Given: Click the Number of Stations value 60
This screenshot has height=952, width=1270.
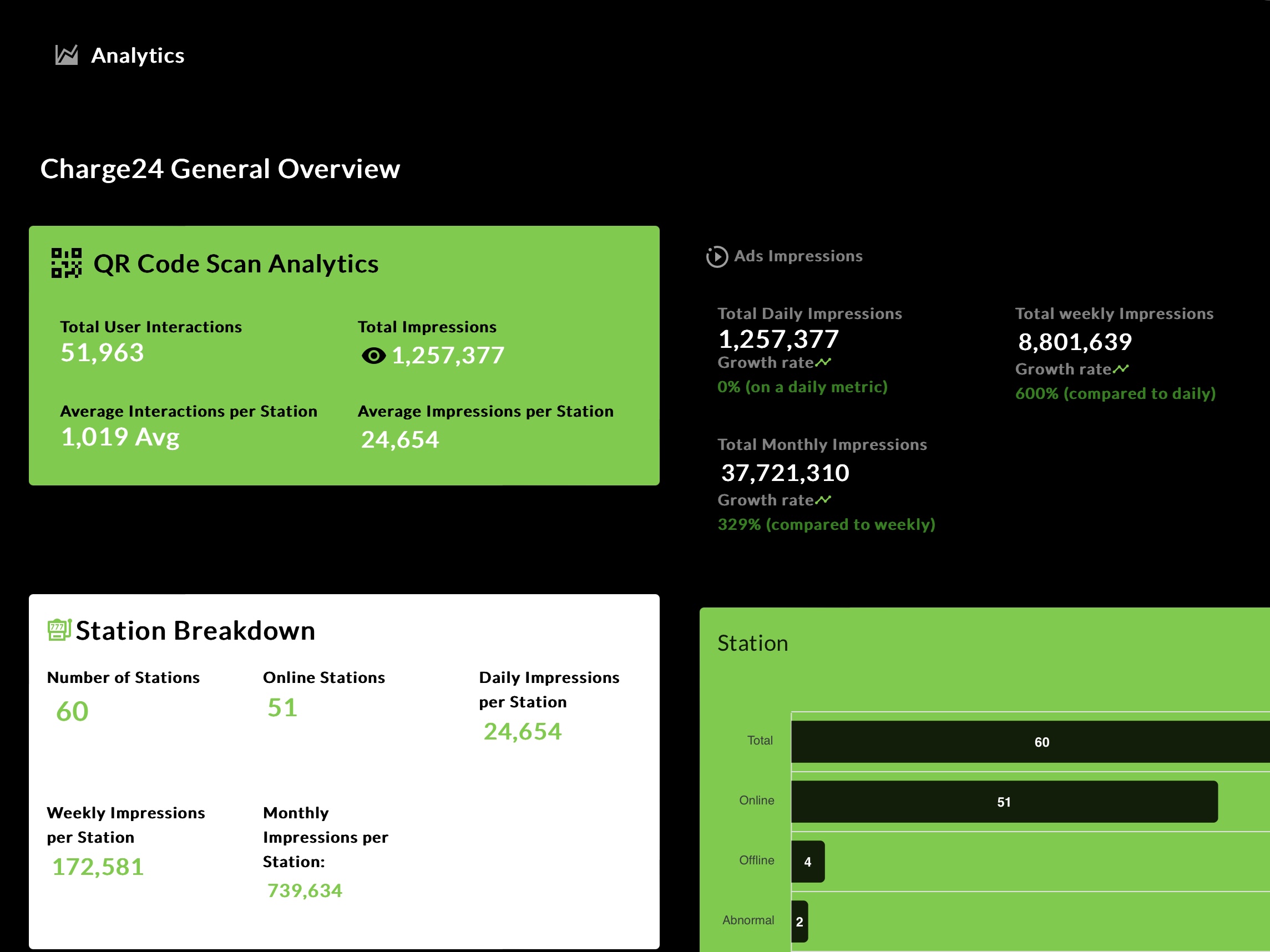Looking at the screenshot, I should pos(72,711).
